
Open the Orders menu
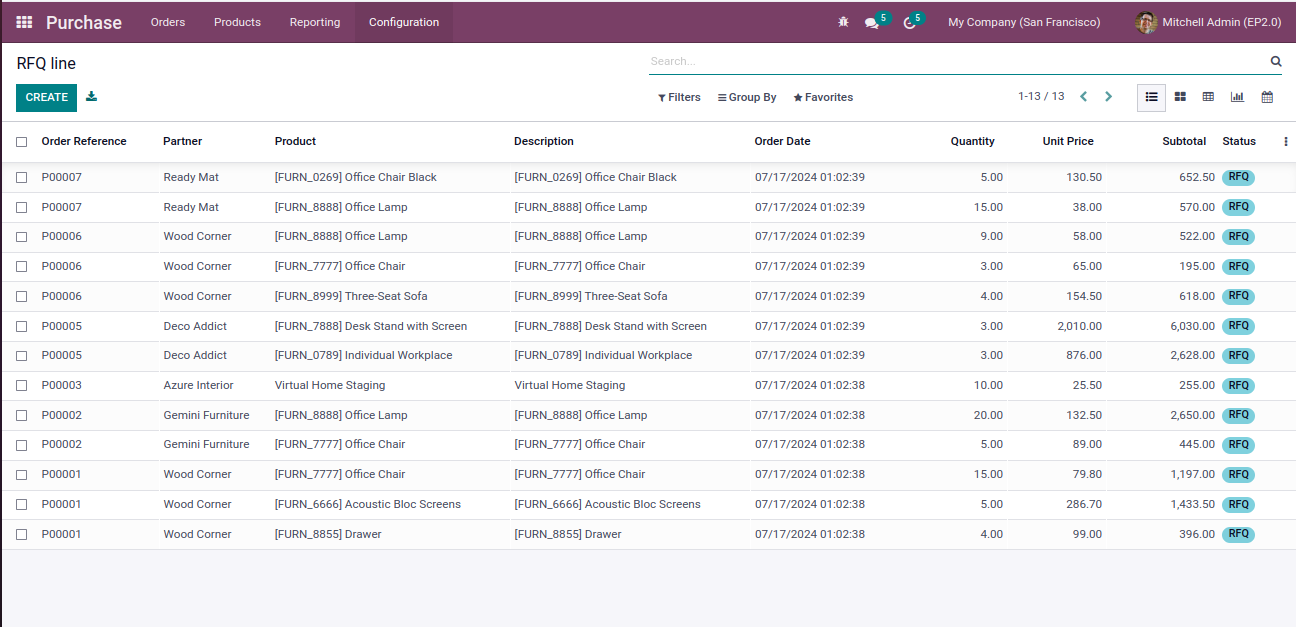168,22
